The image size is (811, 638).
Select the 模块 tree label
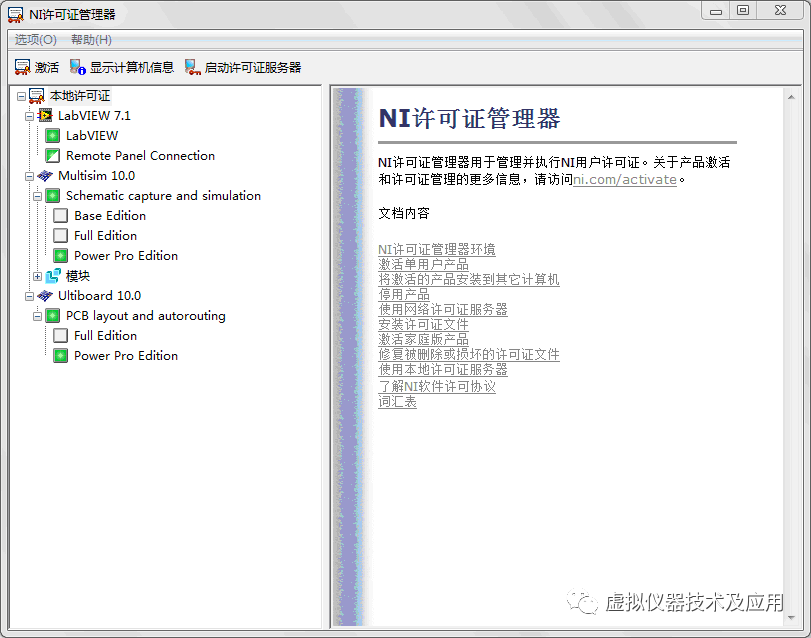78,276
